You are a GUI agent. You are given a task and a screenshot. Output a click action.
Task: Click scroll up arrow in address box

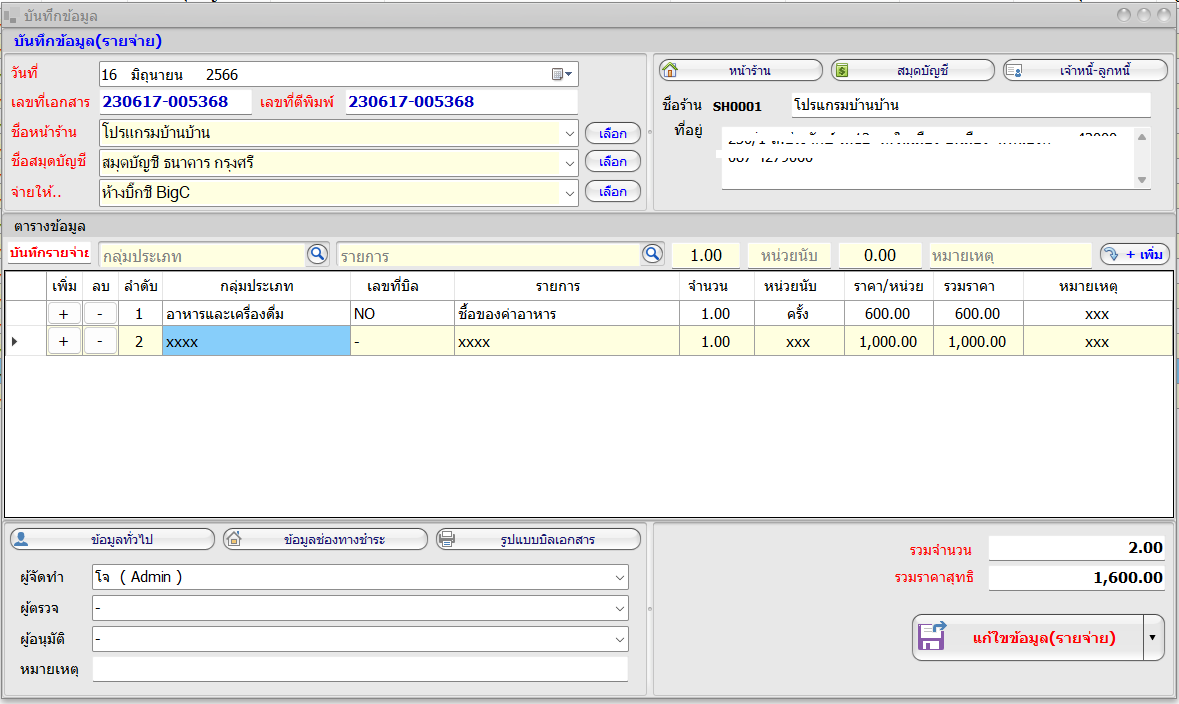click(x=1142, y=137)
